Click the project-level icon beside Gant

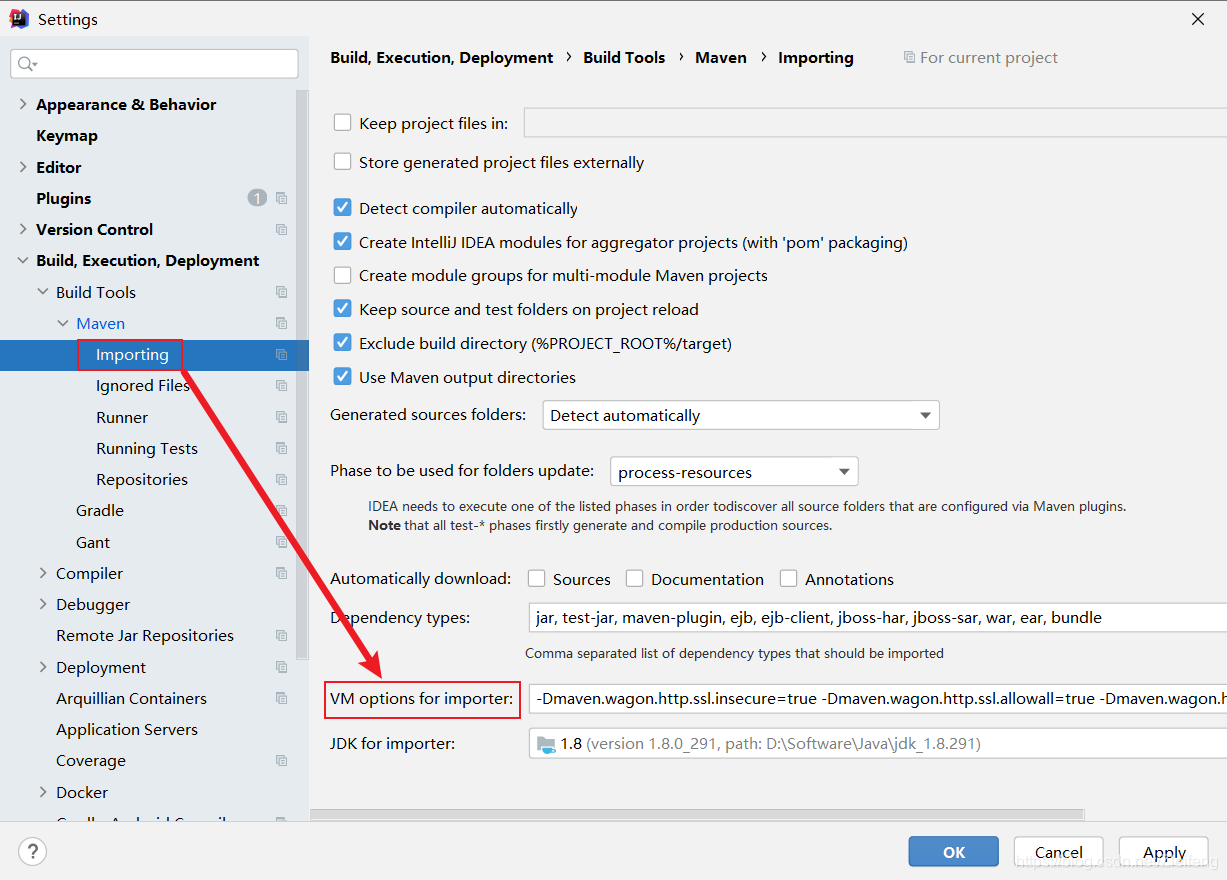coord(281,542)
